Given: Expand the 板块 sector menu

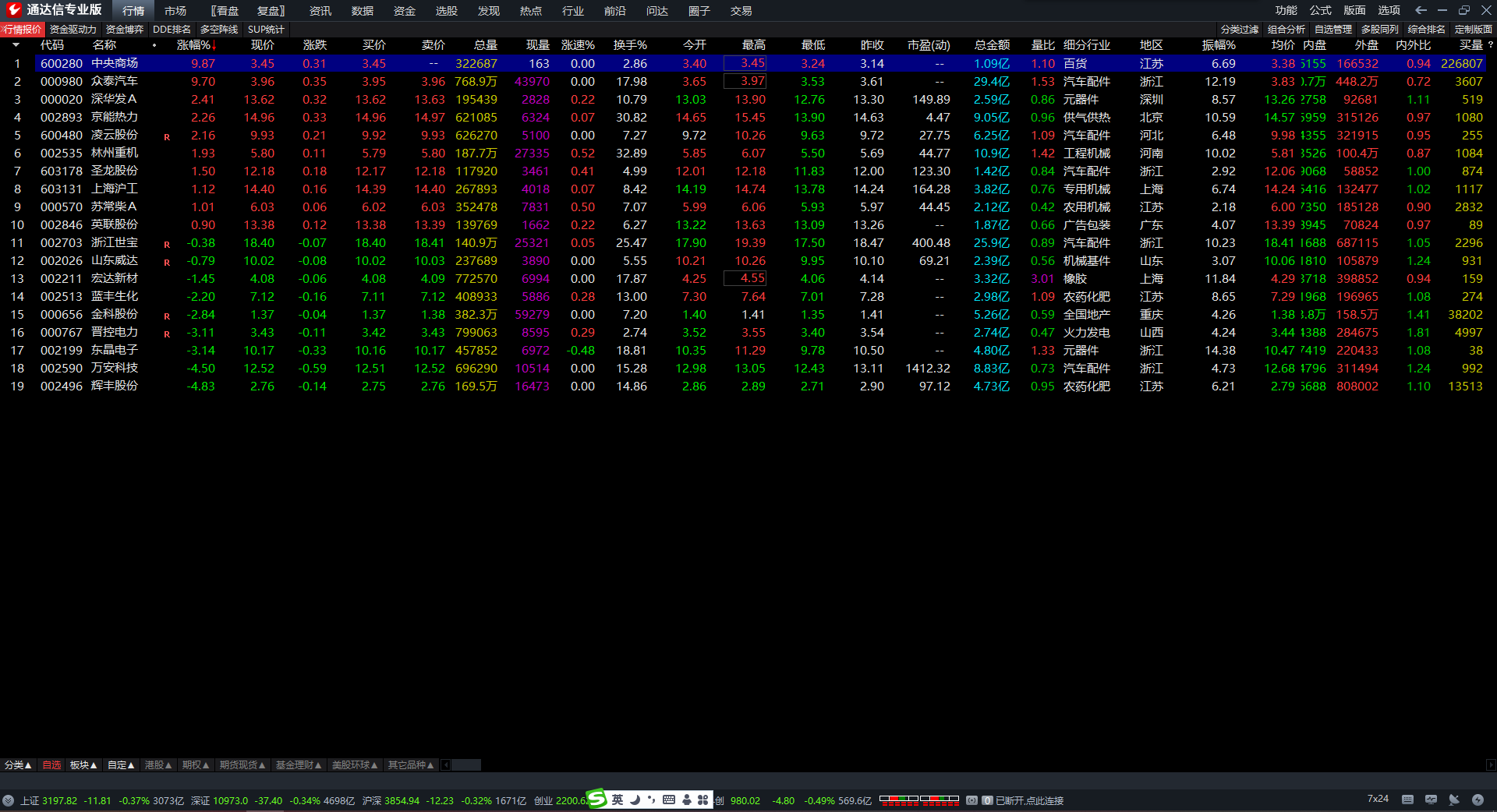Looking at the screenshot, I should tap(83, 765).
